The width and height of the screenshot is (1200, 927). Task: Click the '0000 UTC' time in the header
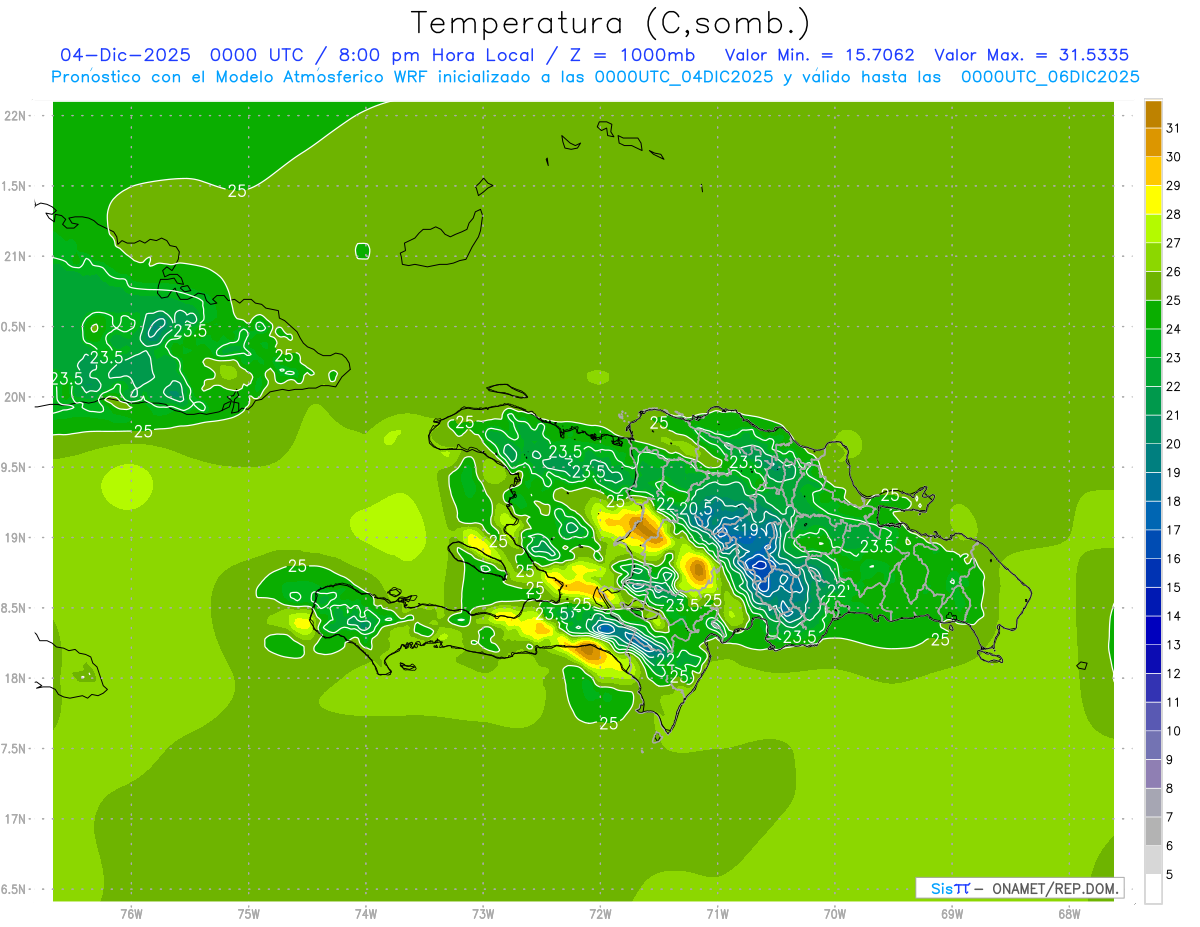pos(255,55)
